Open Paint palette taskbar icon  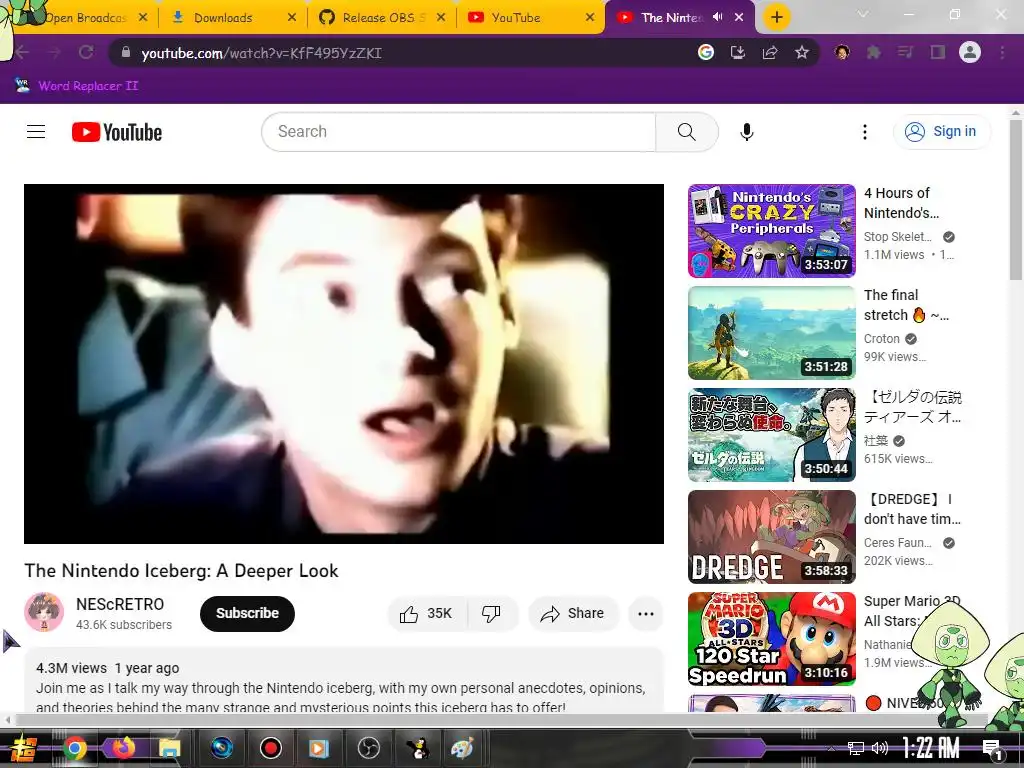[x=462, y=748]
